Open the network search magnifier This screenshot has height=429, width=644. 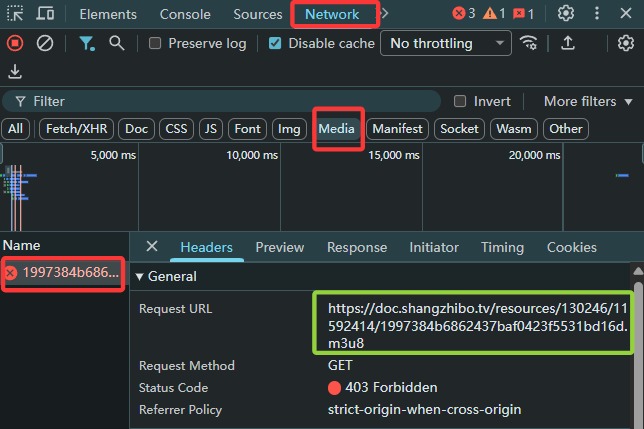click(117, 43)
